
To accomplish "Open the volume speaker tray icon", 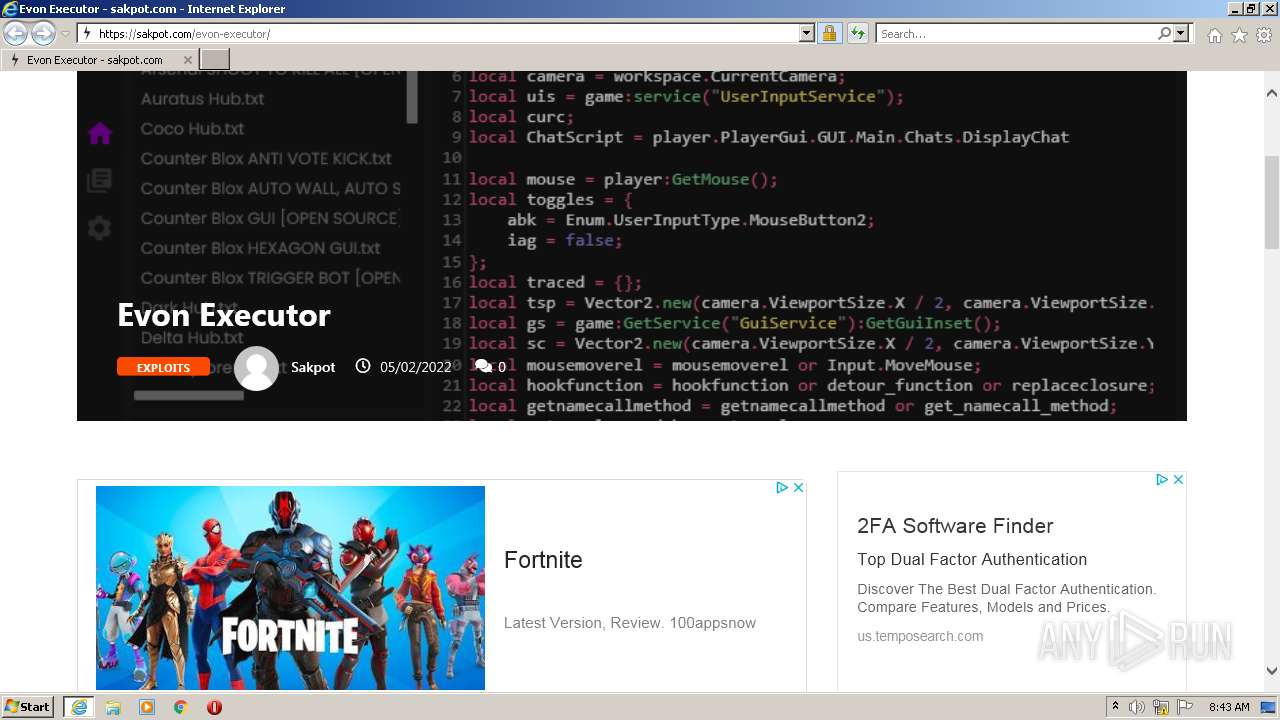I will [1137, 707].
